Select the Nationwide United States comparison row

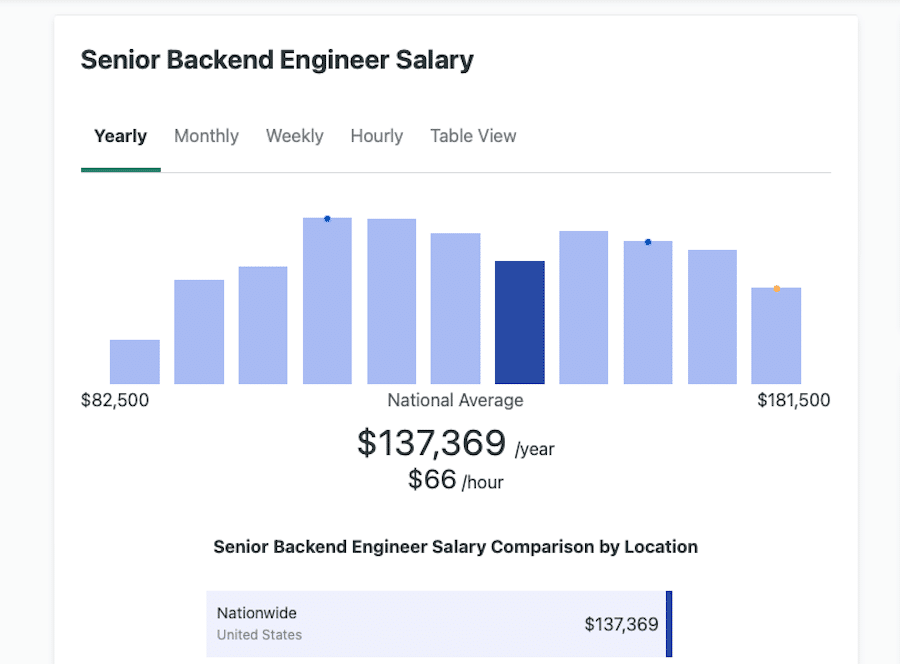click(438, 624)
